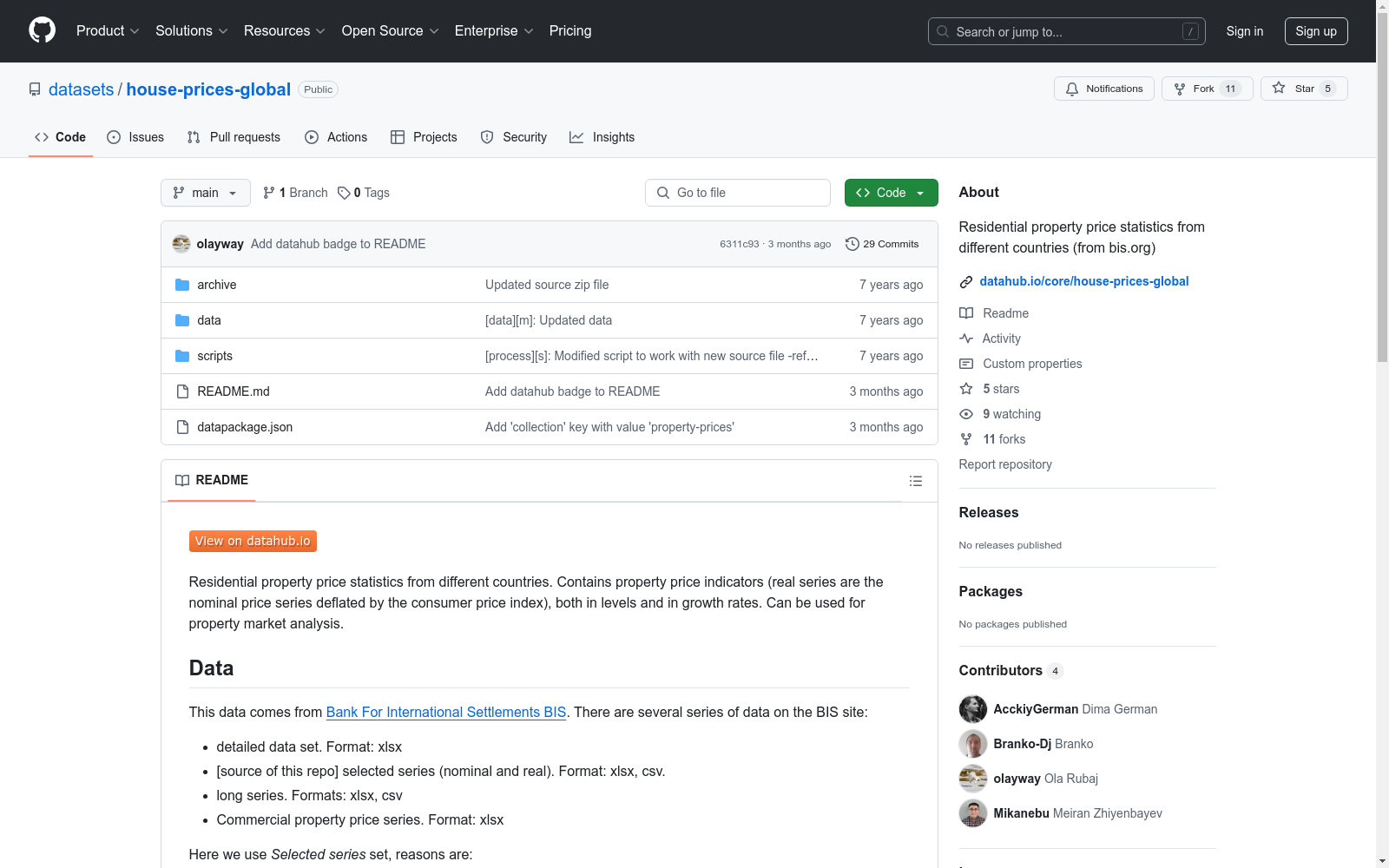The width and height of the screenshot is (1389, 868).
Task: Click the watching eye icon
Action: coord(966,414)
